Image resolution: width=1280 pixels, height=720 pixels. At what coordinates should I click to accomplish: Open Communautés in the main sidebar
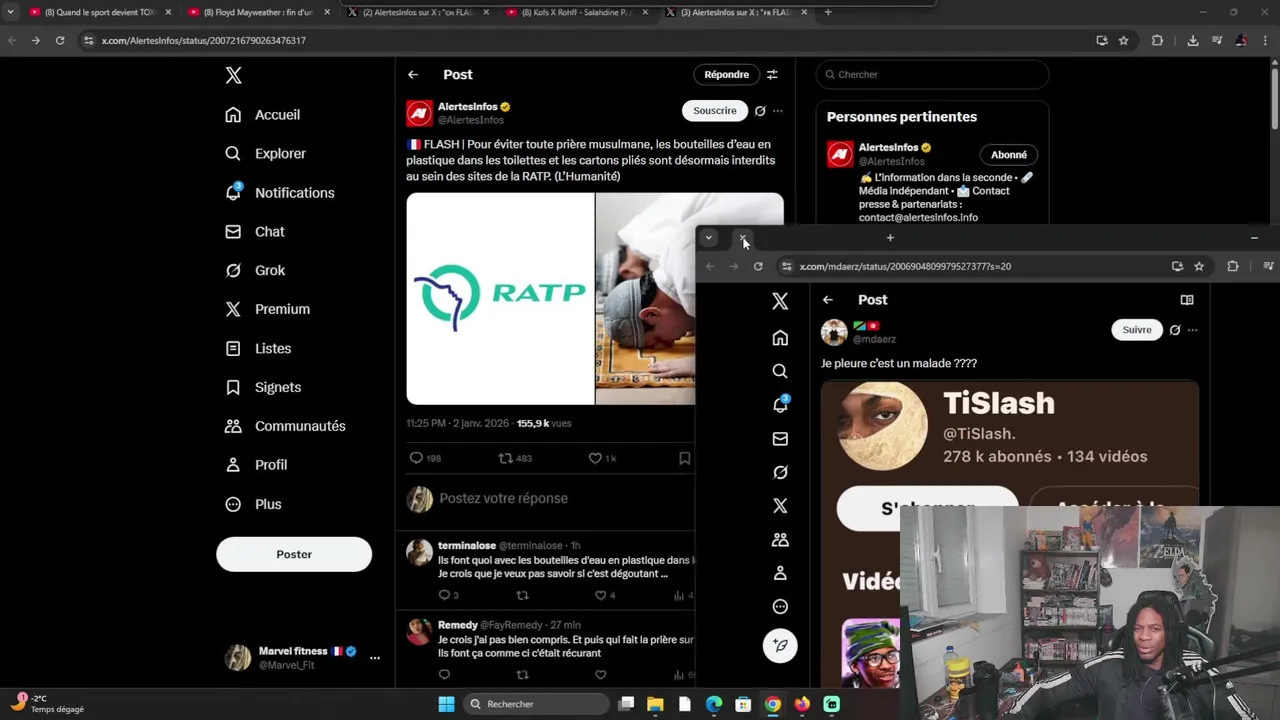pyautogui.click(x=286, y=427)
